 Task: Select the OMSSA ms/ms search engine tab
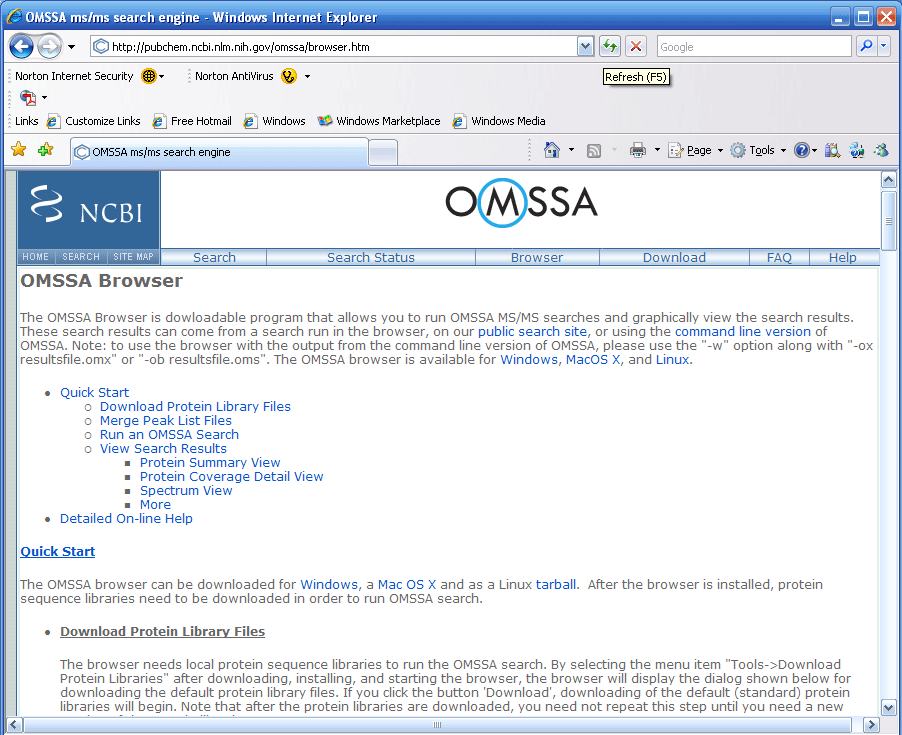(x=219, y=152)
